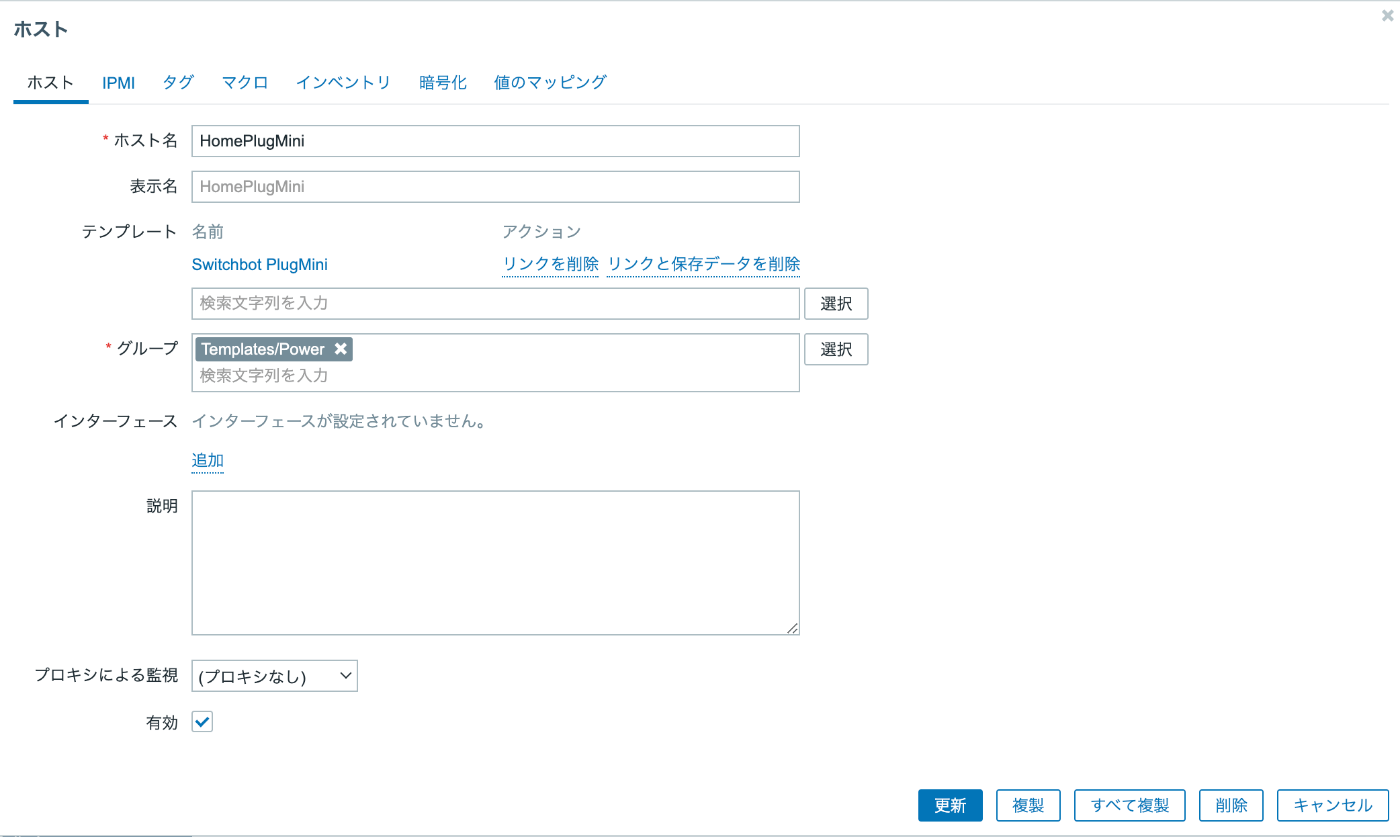
Task: Focus the ホスト名 input field
Action: [x=496, y=141]
